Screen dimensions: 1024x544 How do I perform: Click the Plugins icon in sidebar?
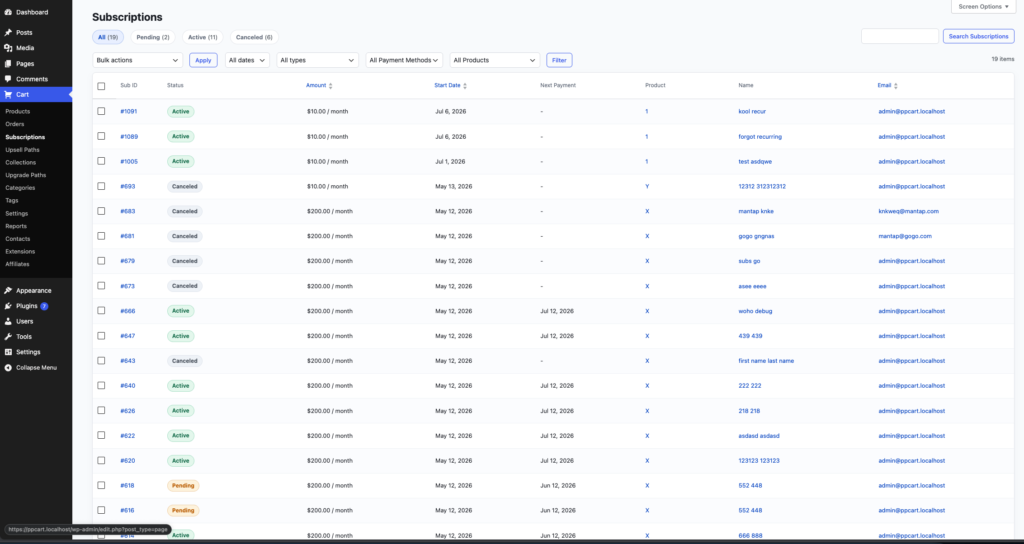8,306
